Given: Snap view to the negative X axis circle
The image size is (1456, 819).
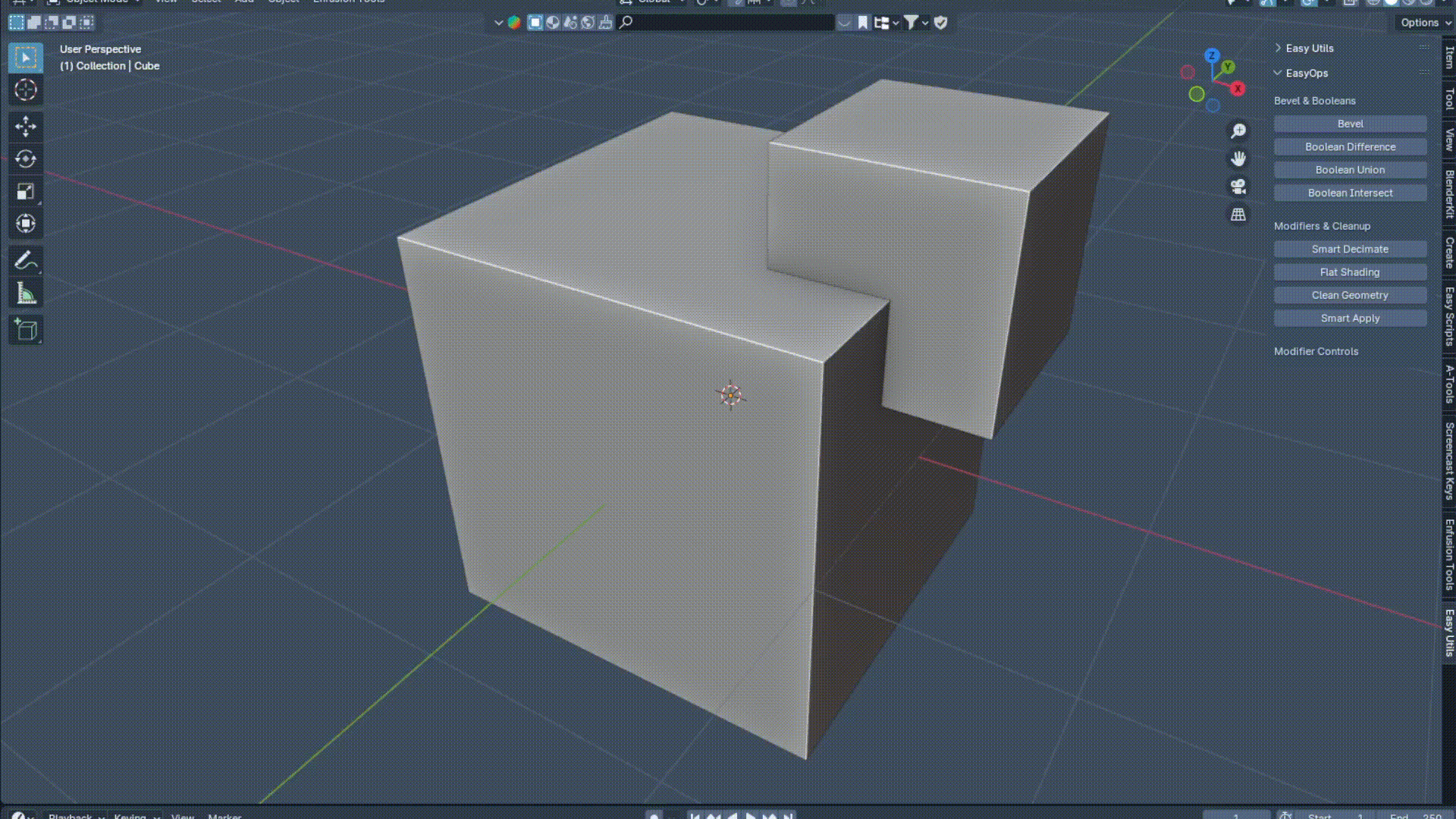Looking at the screenshot, I should (x=1188, y=72).
